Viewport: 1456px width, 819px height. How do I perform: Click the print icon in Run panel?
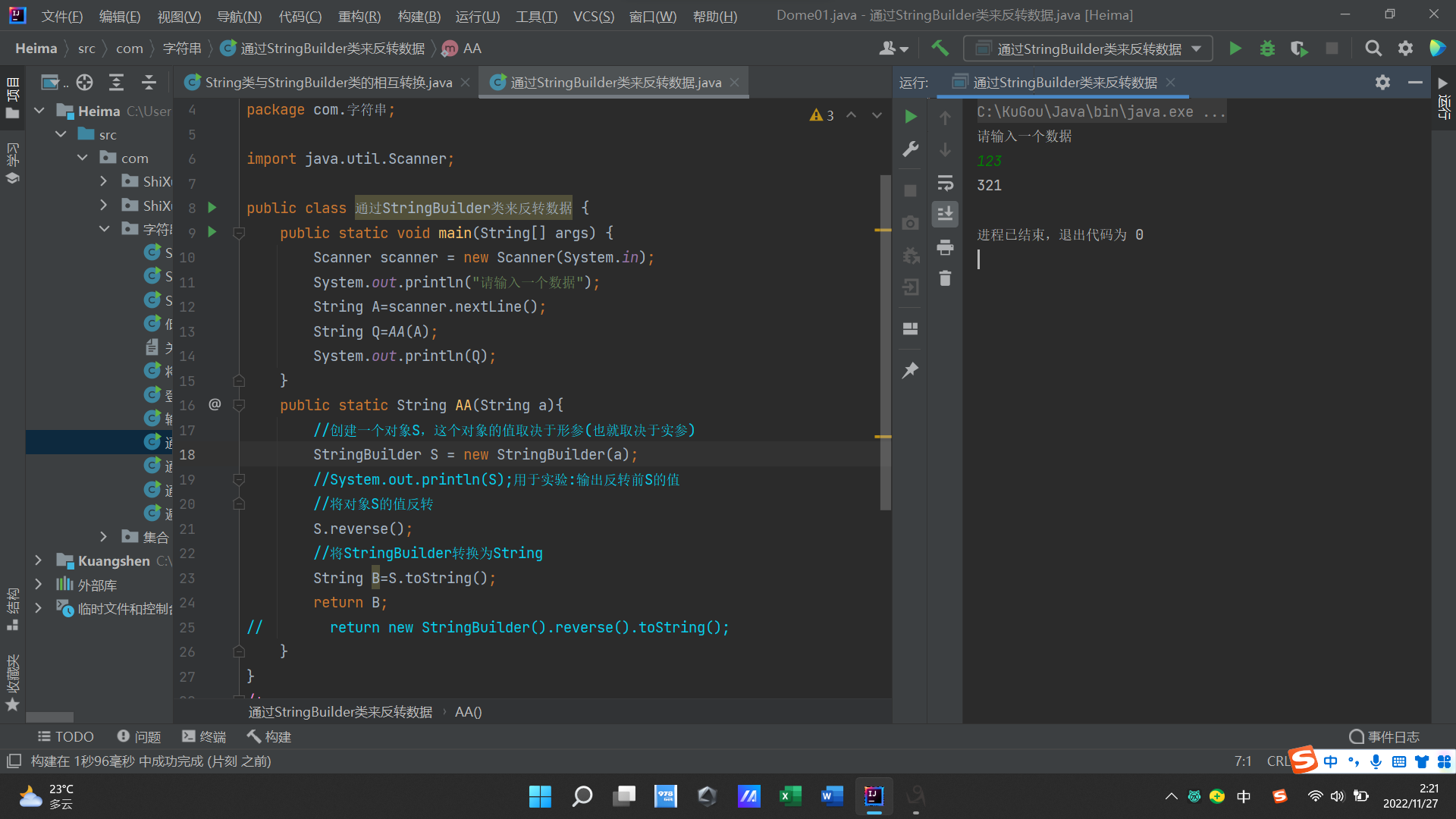pyautogui.click(x=945, y=247)
